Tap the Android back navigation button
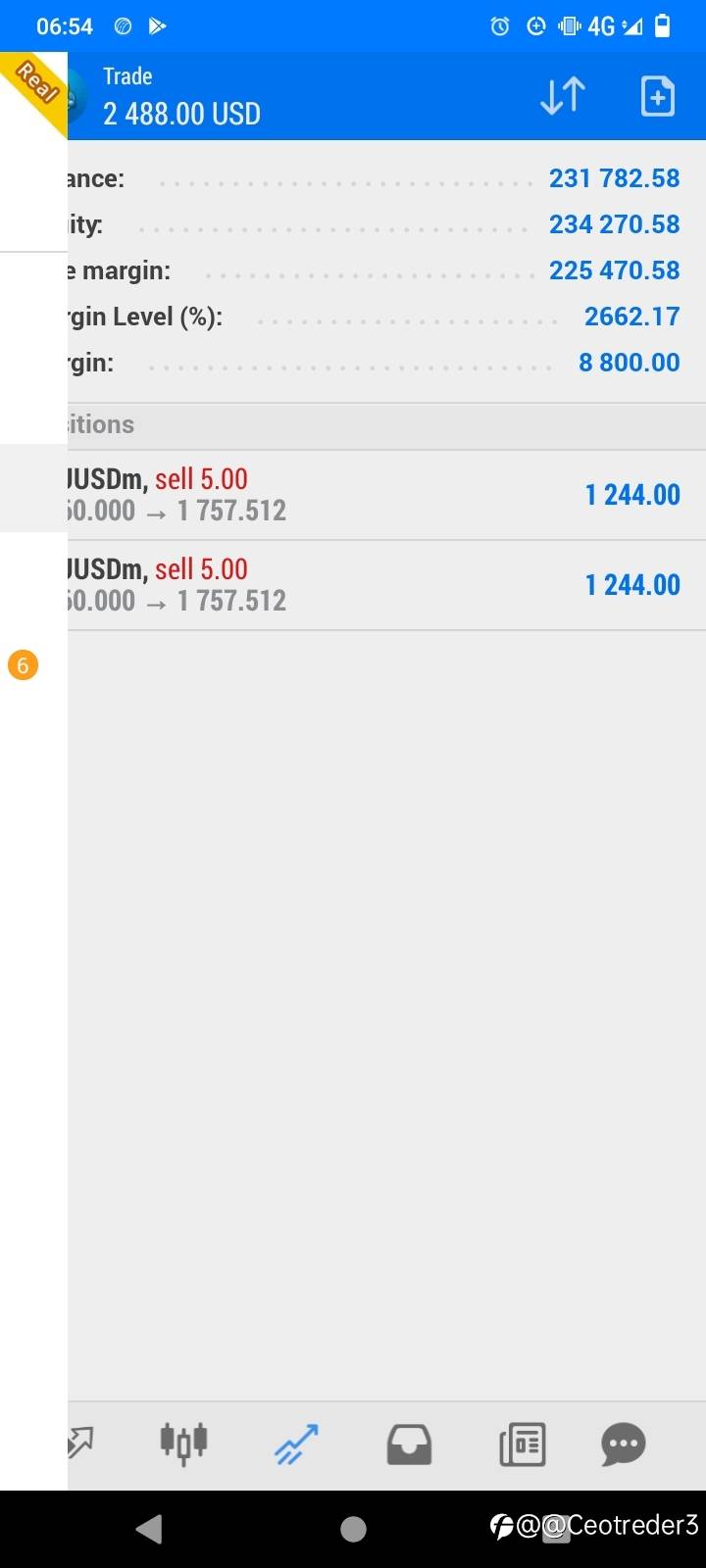706x1568 pixels. [x=149, y=1528]
